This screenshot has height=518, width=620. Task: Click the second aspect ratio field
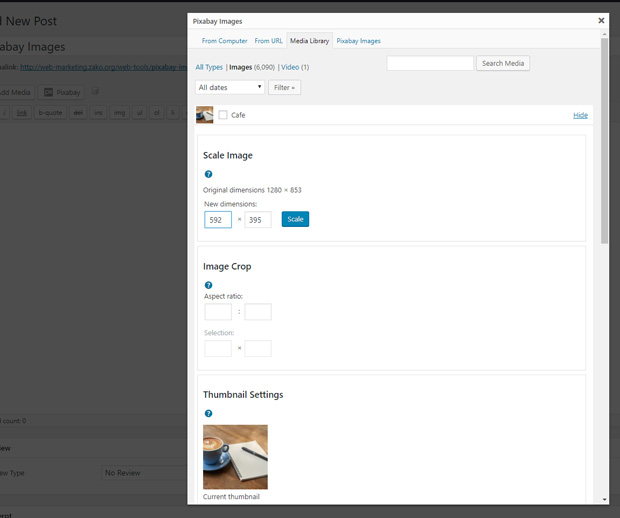(x=258, y=312)
